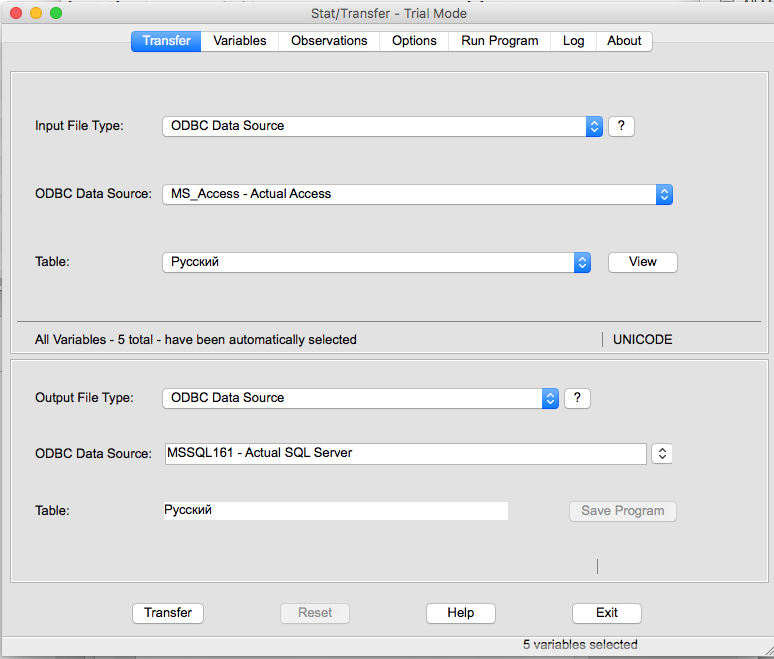
Task: Switch to the Variables tab
Action: tap(240, 41)
